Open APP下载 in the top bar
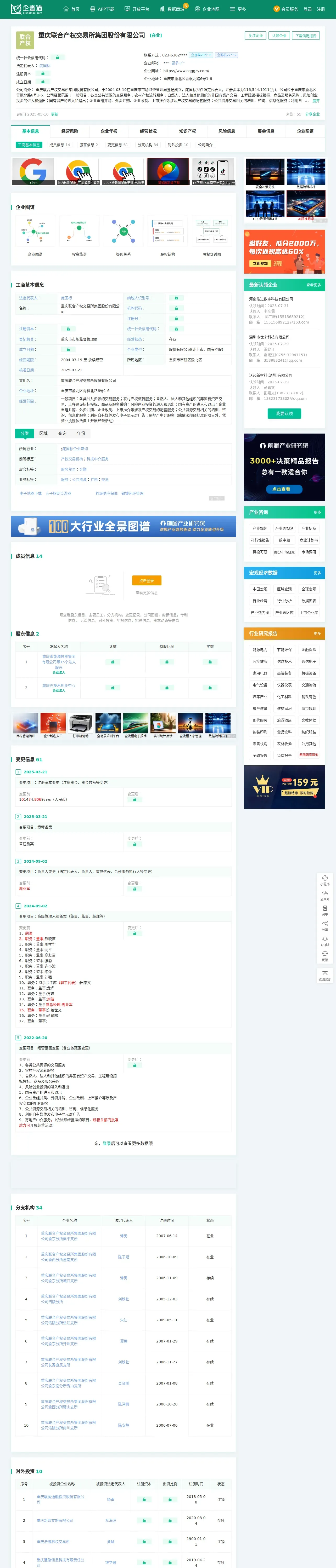This screenshot has height=1568, width=336. coord(102,9)
